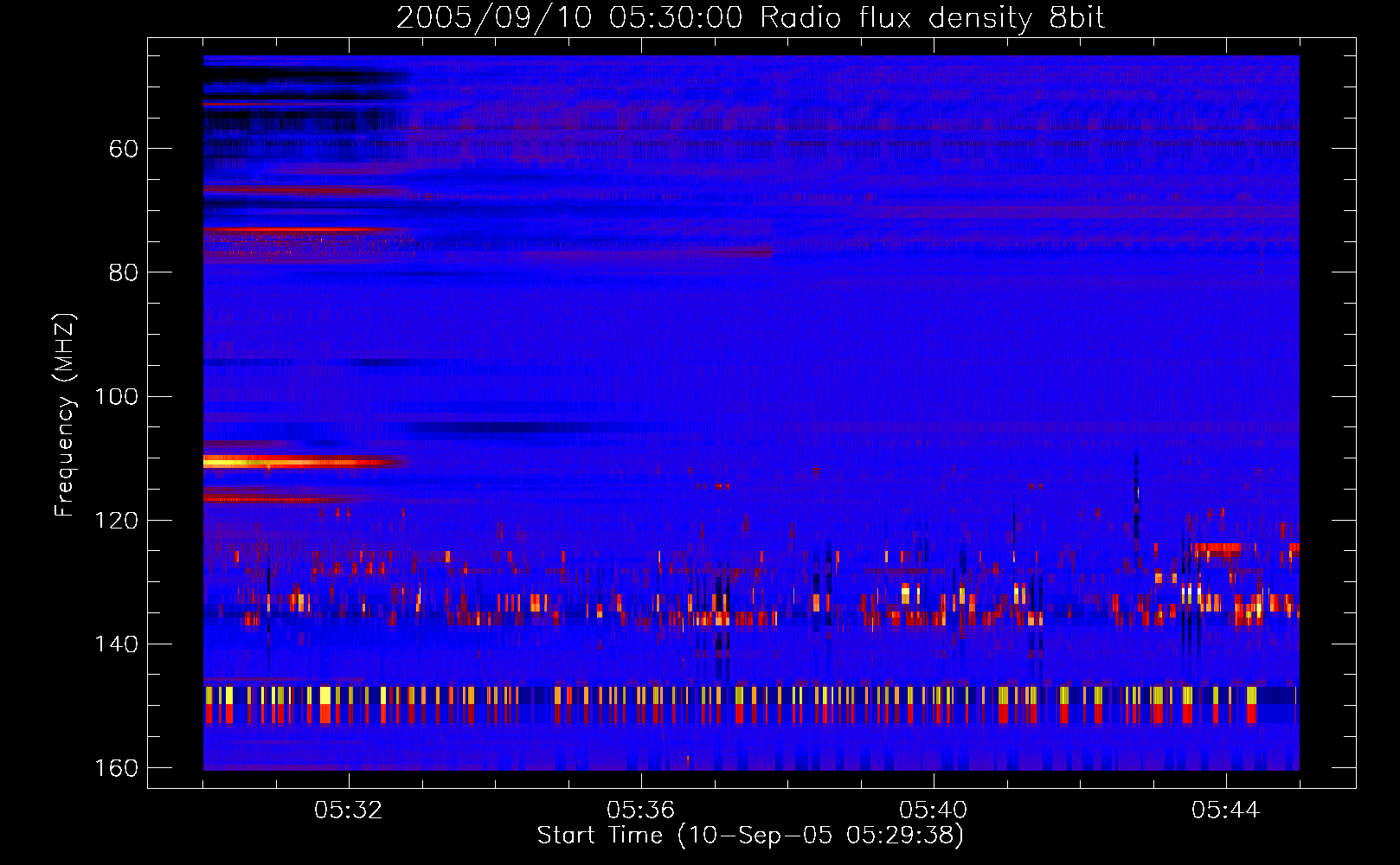This screenshot has width=1400, height=865.
Task: Click the 05:40 time tick label
Action: pyautogui.click(x=934, y=811)
